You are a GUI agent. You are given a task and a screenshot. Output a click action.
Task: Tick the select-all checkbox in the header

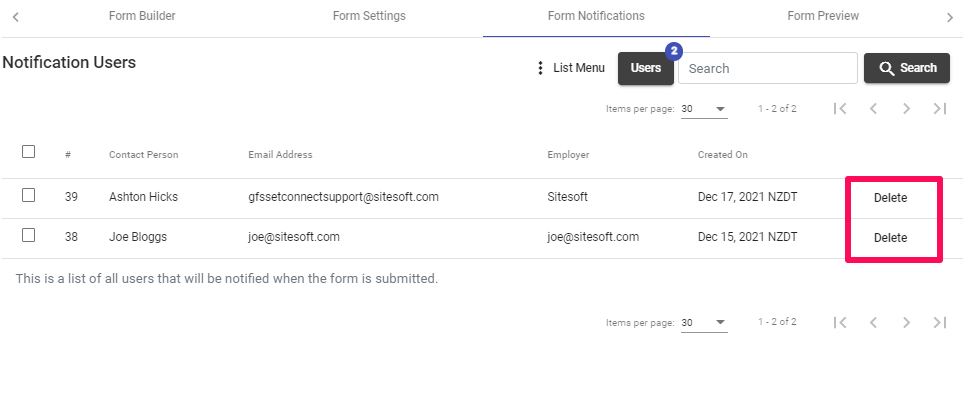click(28, 152)
